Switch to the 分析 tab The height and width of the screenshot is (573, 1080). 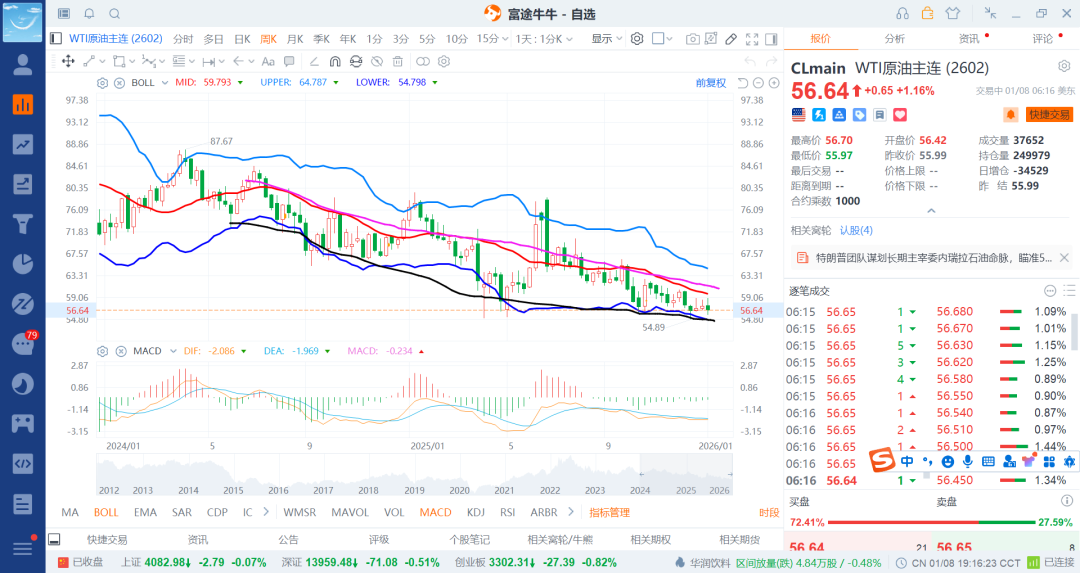(x=894, y=39)
